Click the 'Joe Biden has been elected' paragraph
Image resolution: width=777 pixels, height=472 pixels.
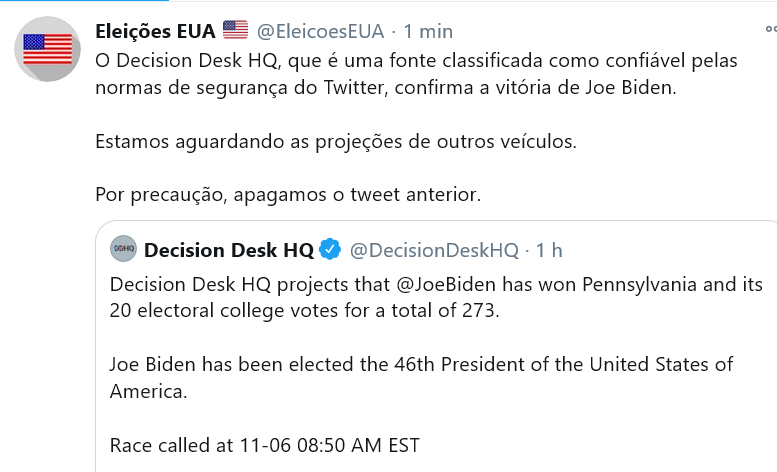(421, 378)
